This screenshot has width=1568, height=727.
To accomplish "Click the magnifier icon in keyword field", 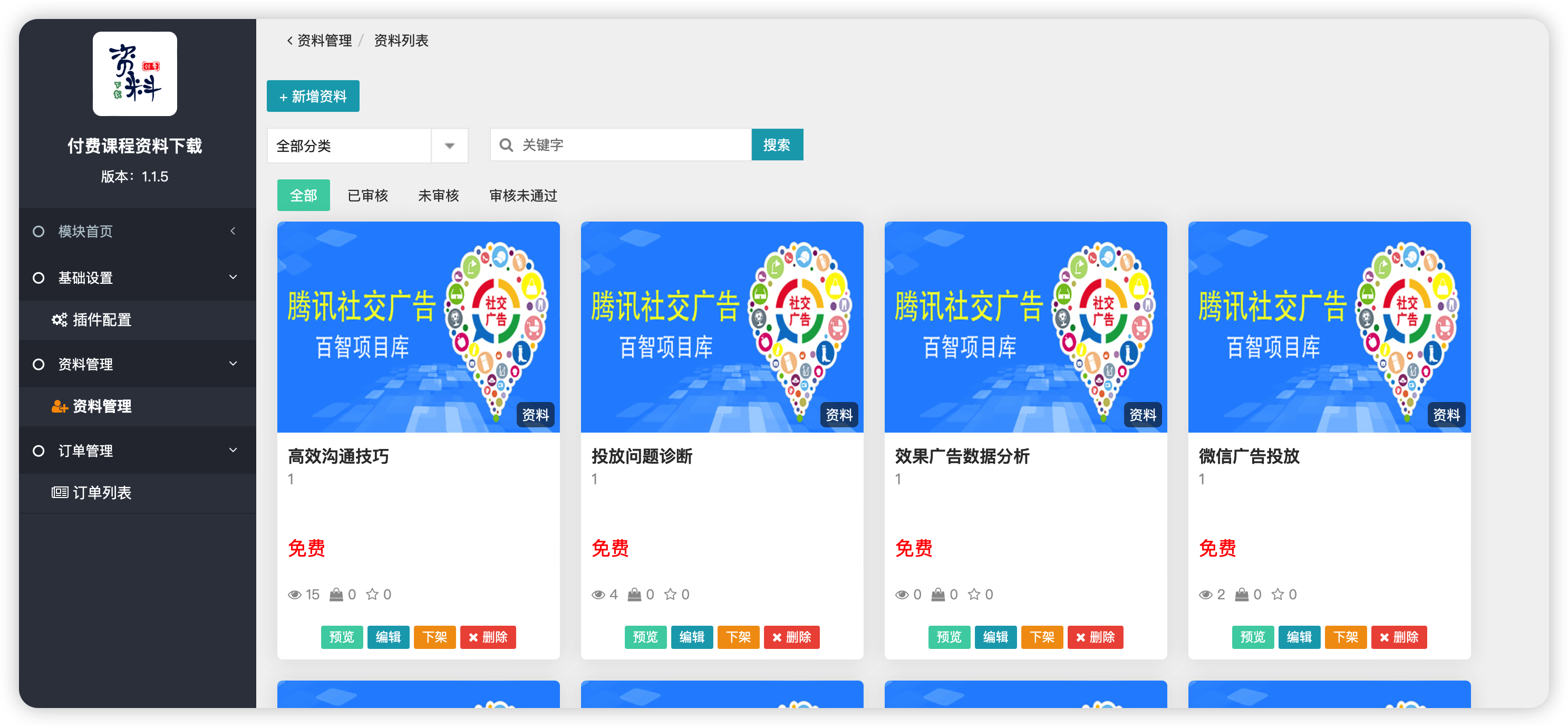I will point(506,145).
